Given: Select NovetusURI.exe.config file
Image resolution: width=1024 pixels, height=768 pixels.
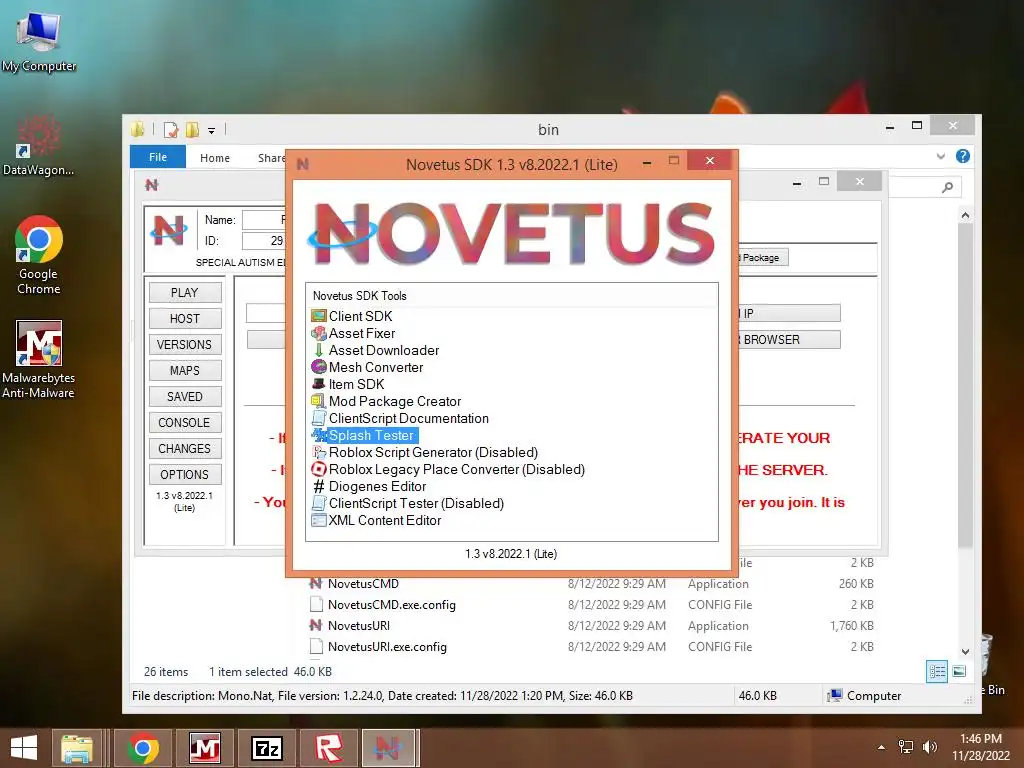Looking at the screenshot, I should (387, 647).
